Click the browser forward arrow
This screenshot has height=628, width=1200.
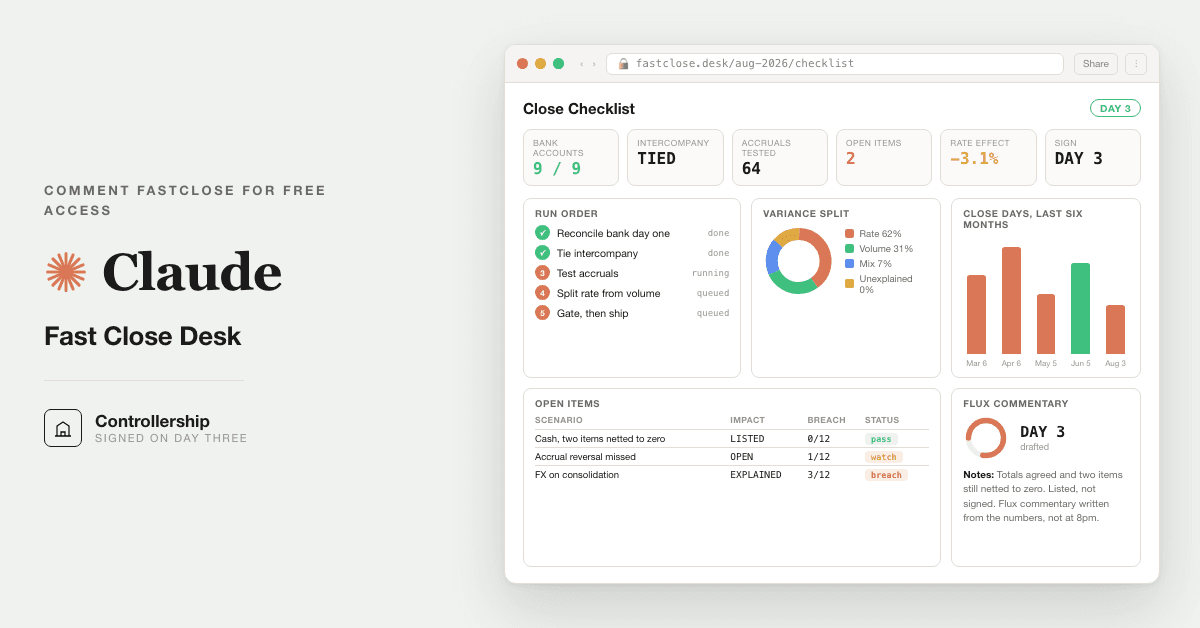click(x=594, y=64)
